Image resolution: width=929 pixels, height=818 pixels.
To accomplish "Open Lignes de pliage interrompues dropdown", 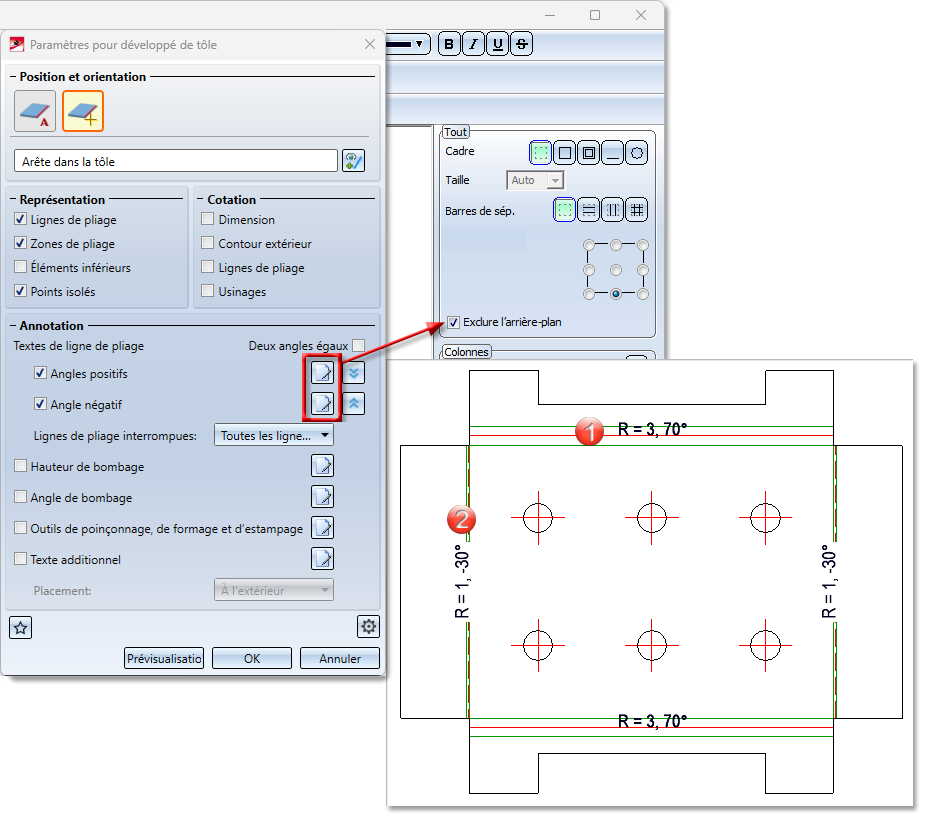I will 274,435.
